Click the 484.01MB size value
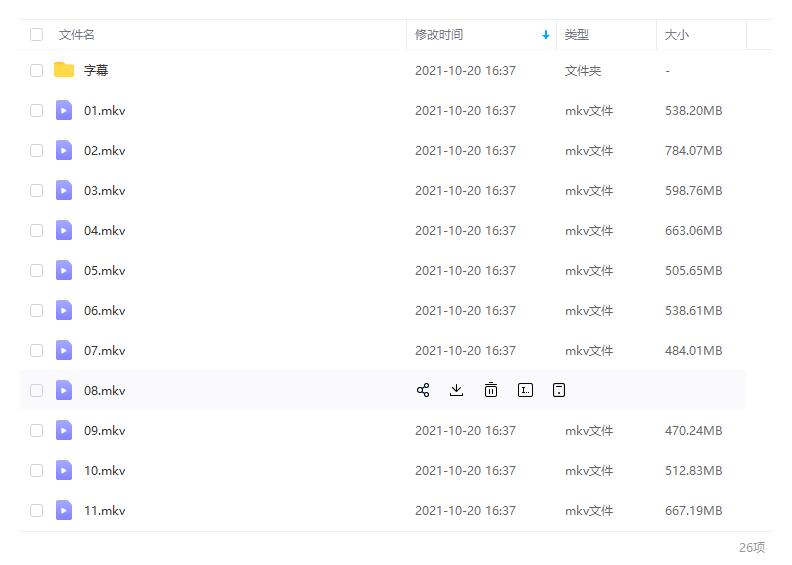Screen dimensions: 792x565 (x=694, y=350)
